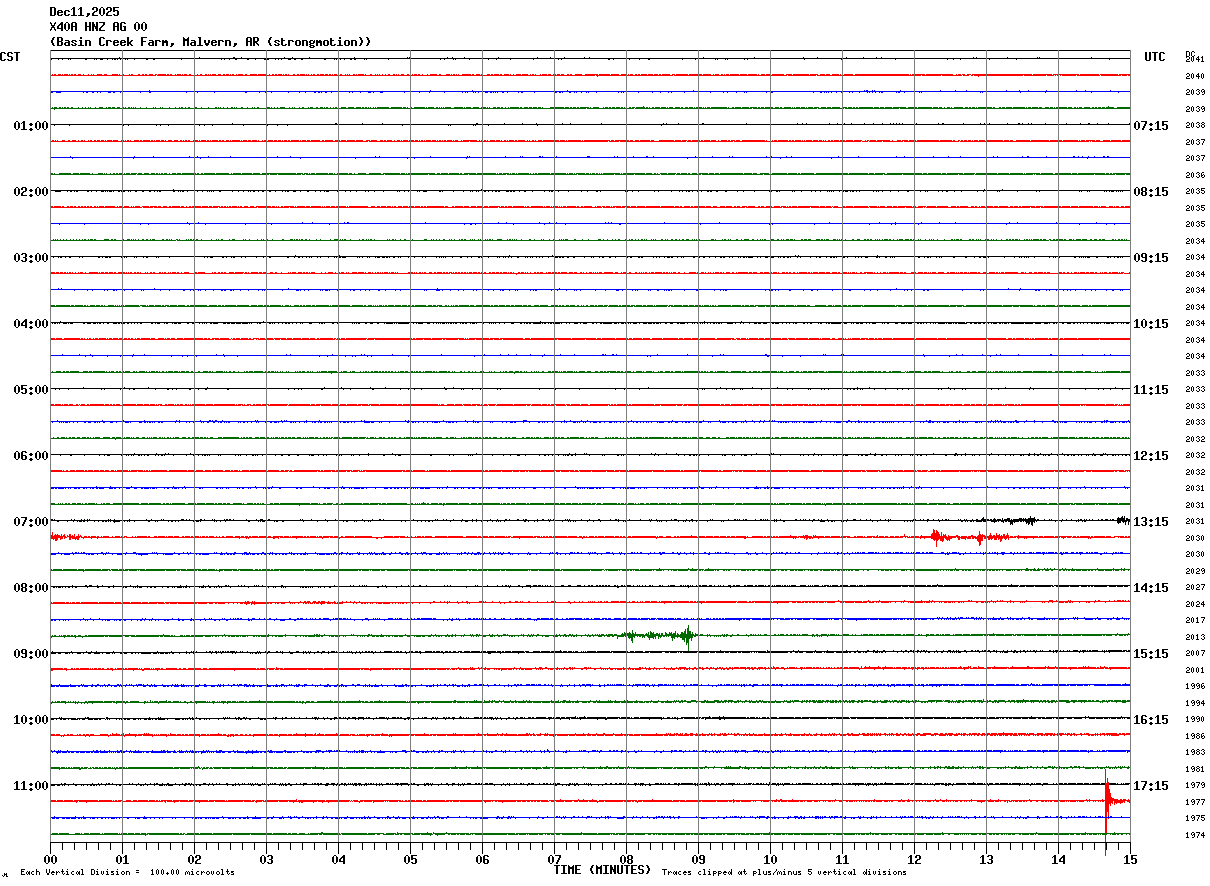Viewport: 1210px width, 886px height.
Task: Click the DC value 2017
Action: click(x=1194, y=621)
